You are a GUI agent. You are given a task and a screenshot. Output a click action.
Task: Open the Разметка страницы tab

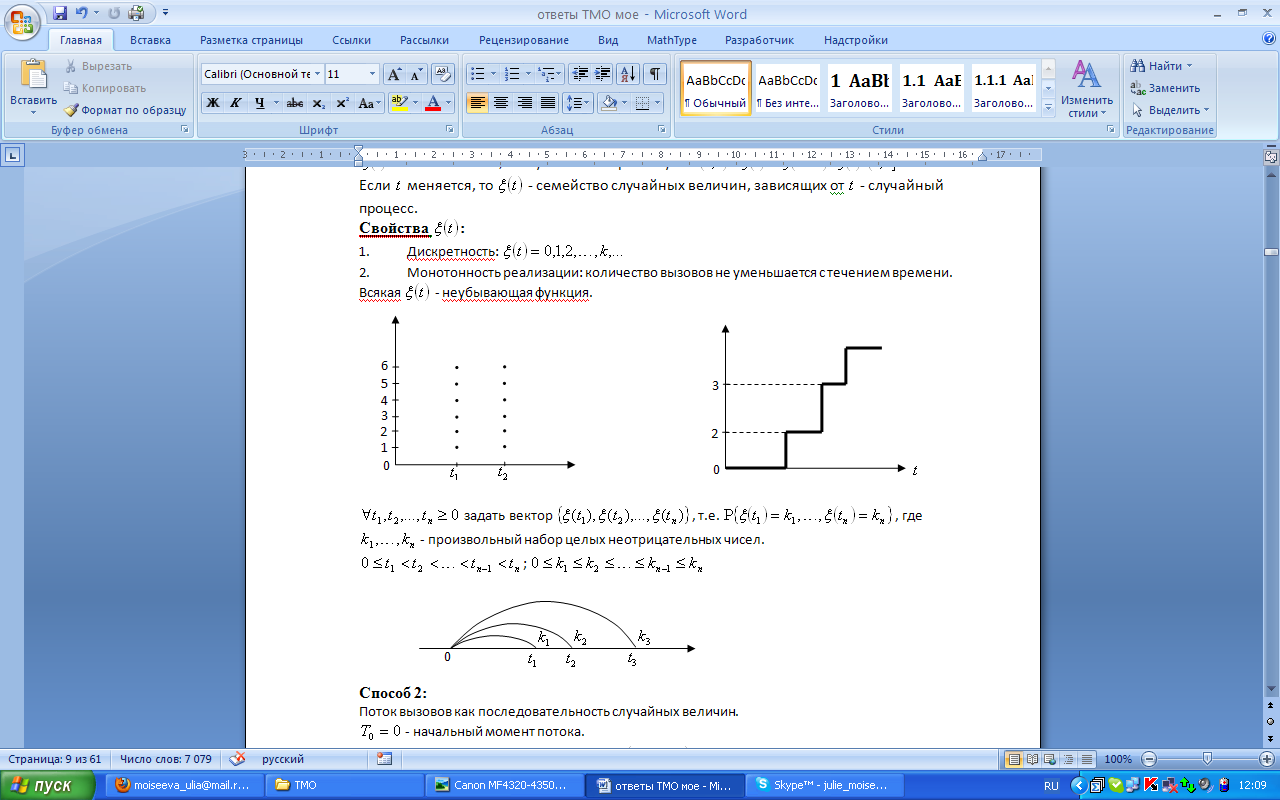[251, 40]
